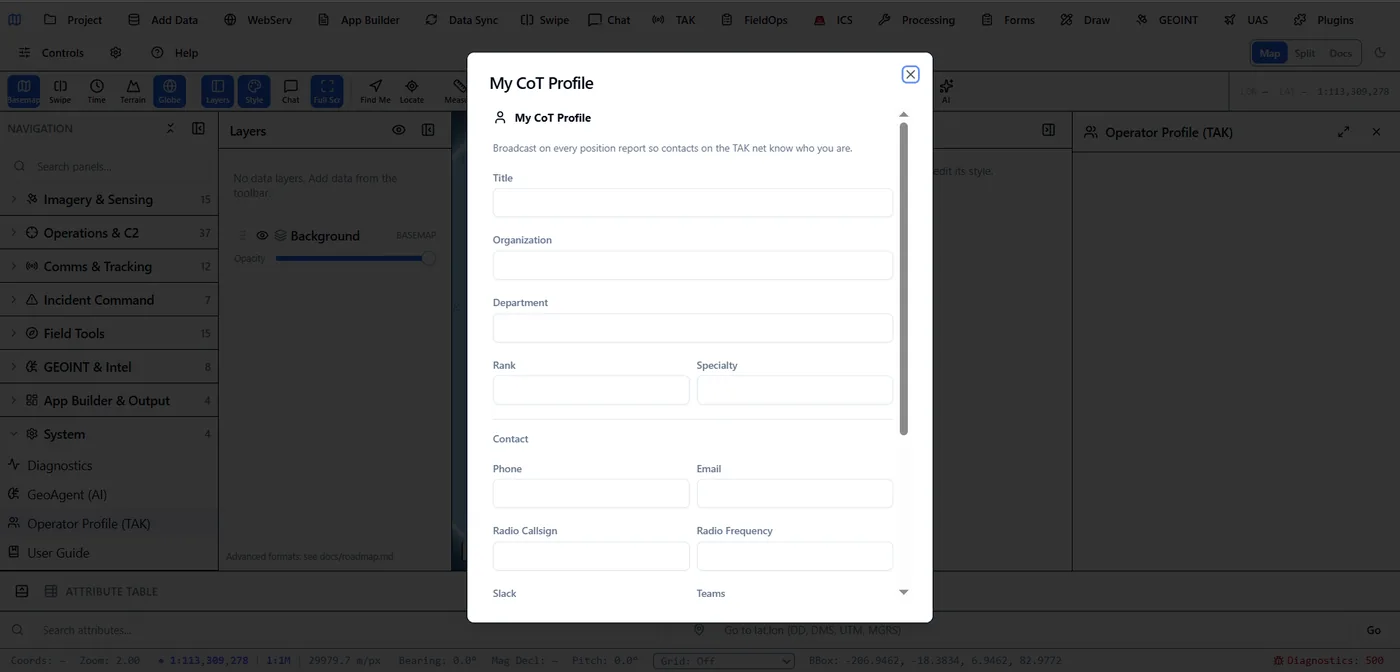The height and width of the screenshot is (672, 1400).
Task: Open the App Builder menu
Action: (358, 20)
